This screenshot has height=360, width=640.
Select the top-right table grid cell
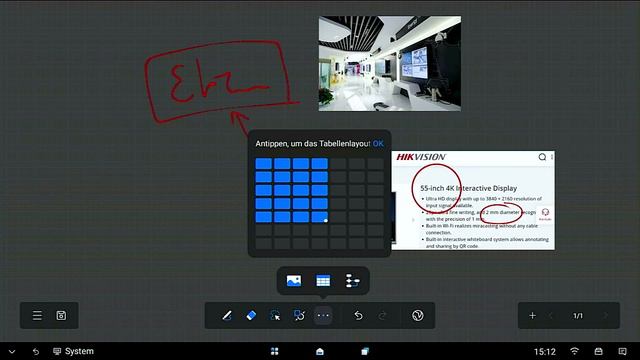click(x=375, y=164)
